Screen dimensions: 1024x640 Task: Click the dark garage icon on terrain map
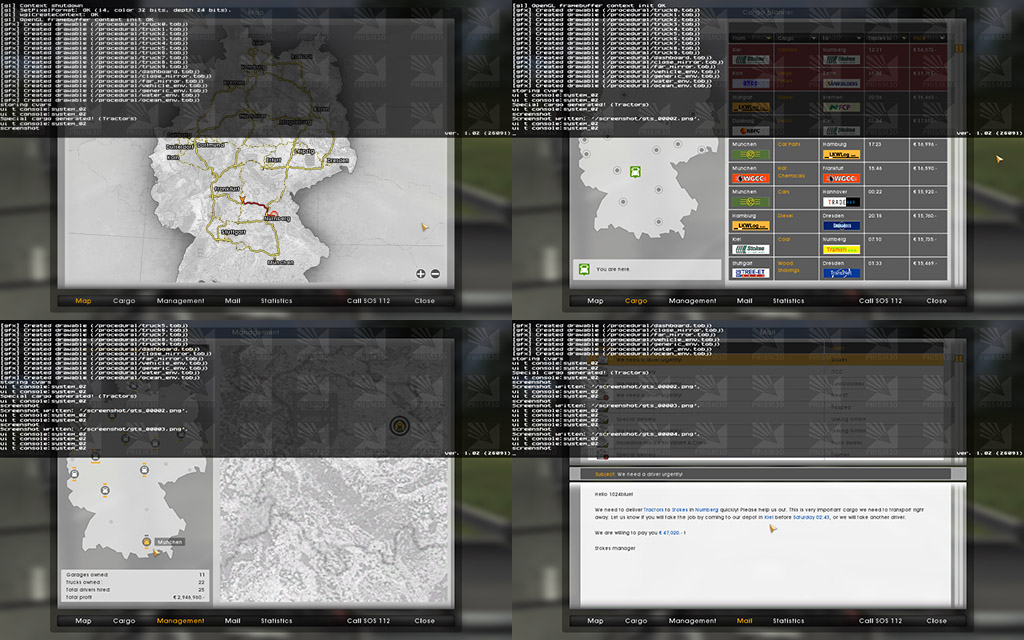pyautogui.click(x=399, y=426)
